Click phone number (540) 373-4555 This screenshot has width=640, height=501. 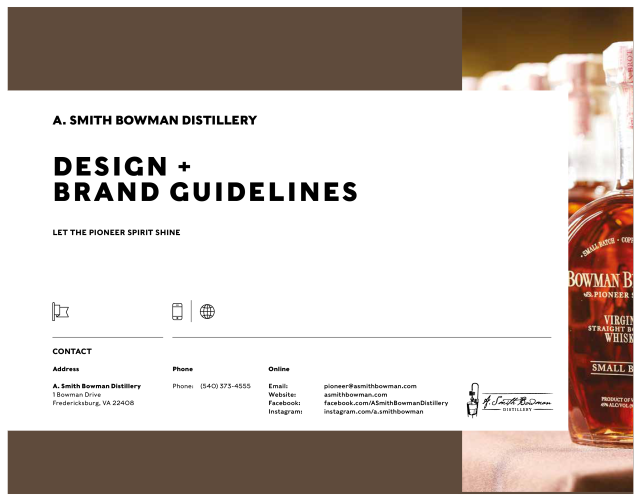(x=225, y=386)
